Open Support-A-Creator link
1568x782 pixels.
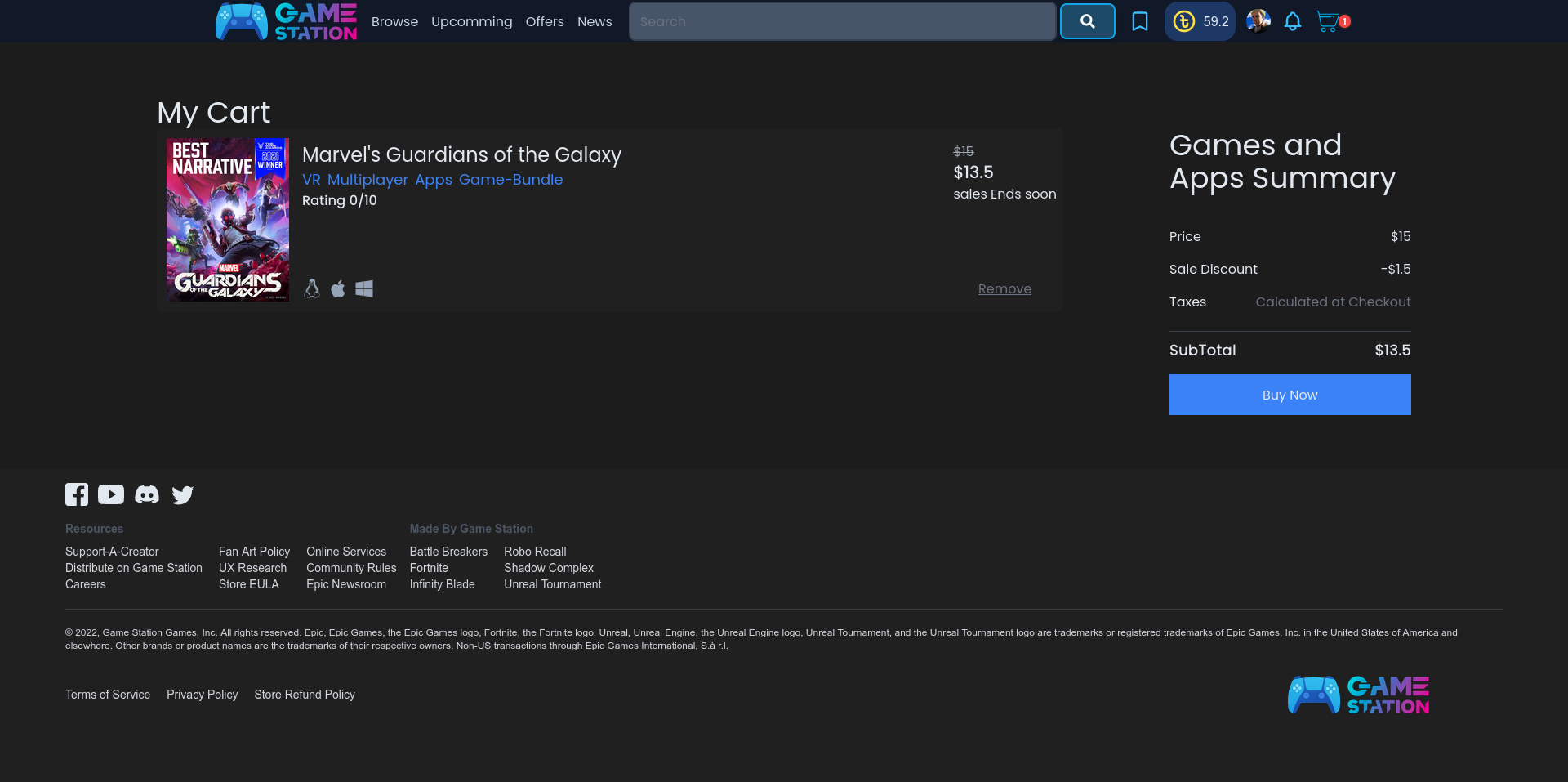[112, 552]
